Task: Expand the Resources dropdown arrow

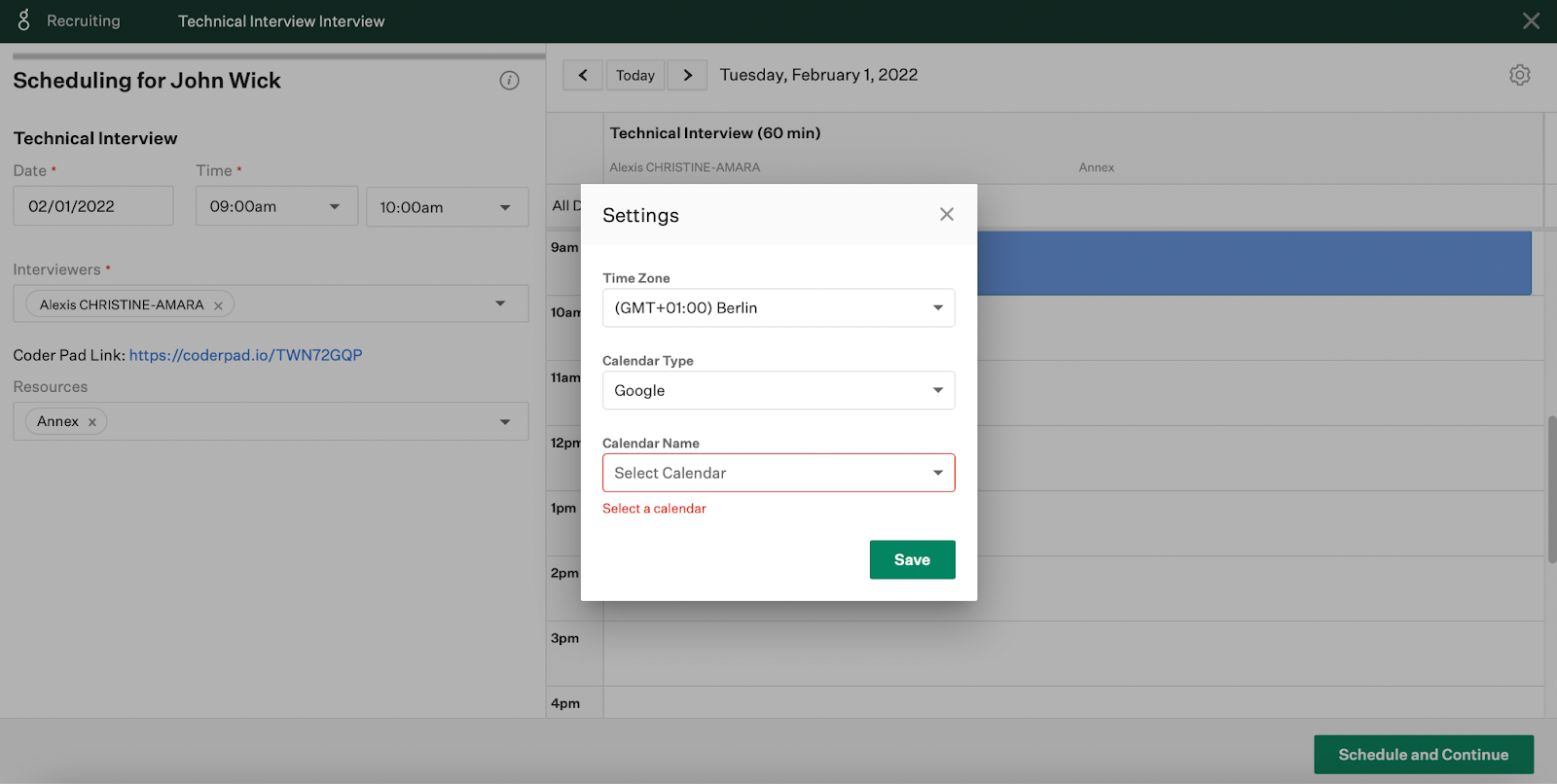Action: (505, 421)
